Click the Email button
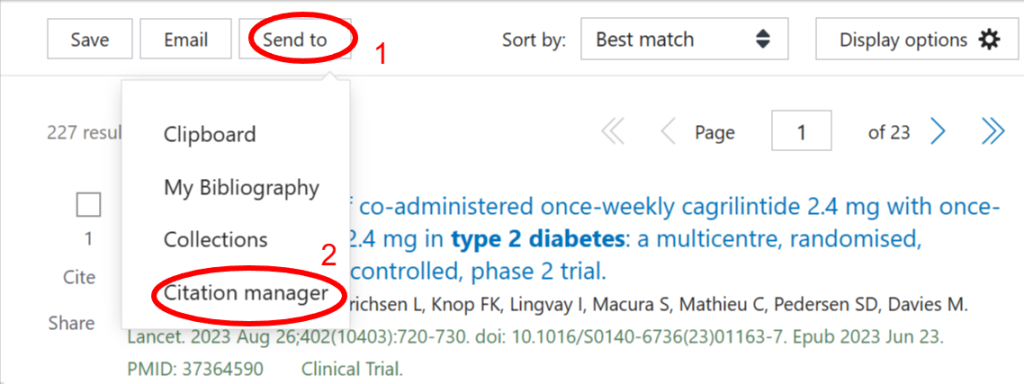 coord(185,39)
